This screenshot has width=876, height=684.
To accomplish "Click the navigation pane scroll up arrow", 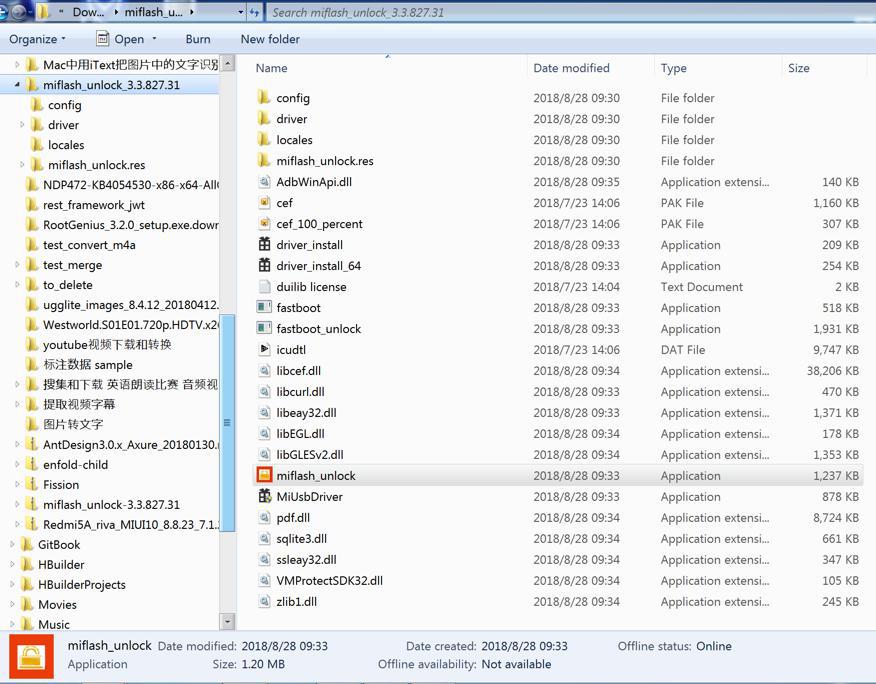I will 227,63.
